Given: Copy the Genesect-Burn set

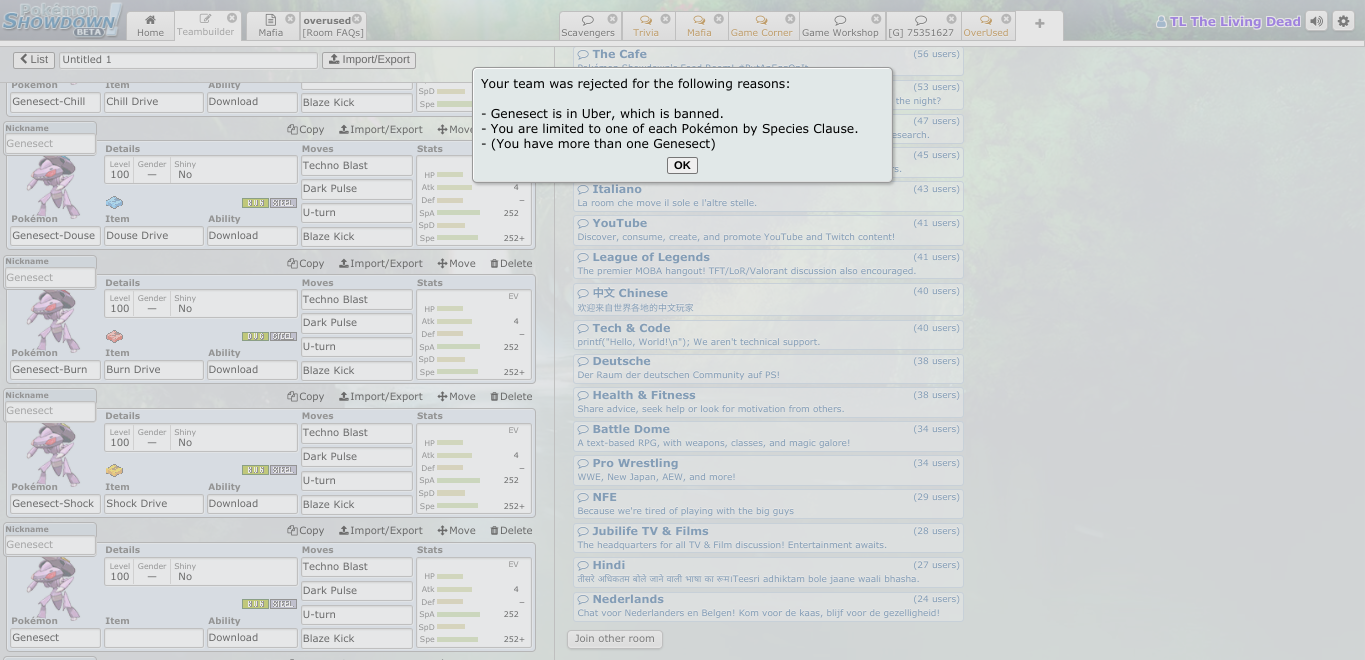Looking at the screenshot, I should pos(306,264).
